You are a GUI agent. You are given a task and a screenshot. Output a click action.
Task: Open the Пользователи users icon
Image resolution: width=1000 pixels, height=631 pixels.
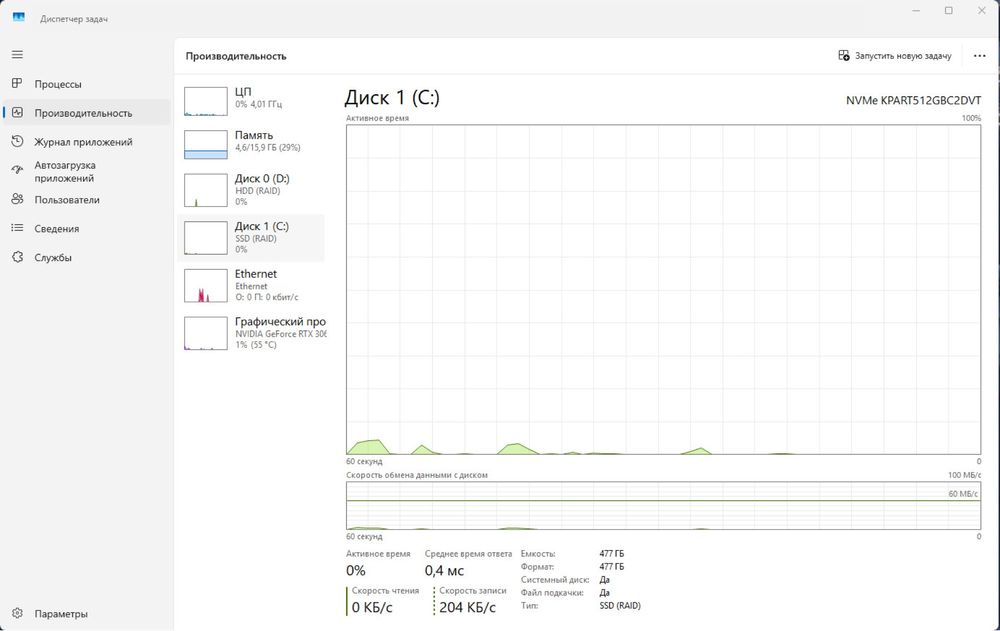click(x=17, y=199)
